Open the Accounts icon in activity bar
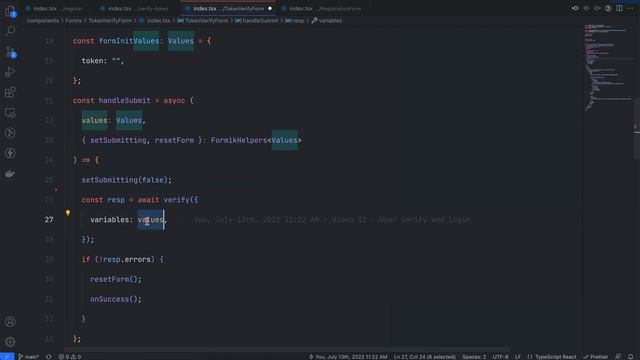 pyautogui.click(x=10, y=322)
